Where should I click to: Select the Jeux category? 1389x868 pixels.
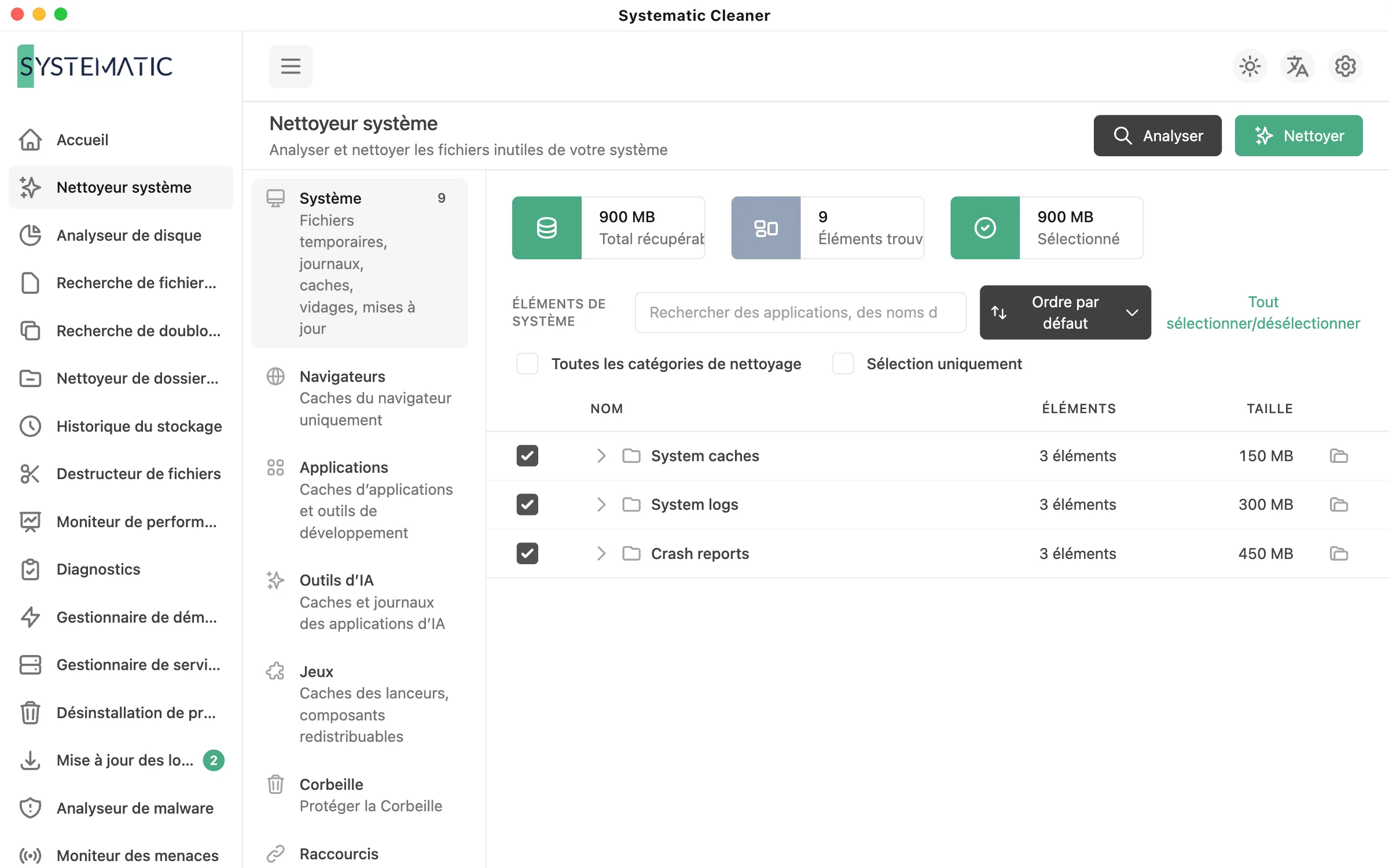pos(359,704)
